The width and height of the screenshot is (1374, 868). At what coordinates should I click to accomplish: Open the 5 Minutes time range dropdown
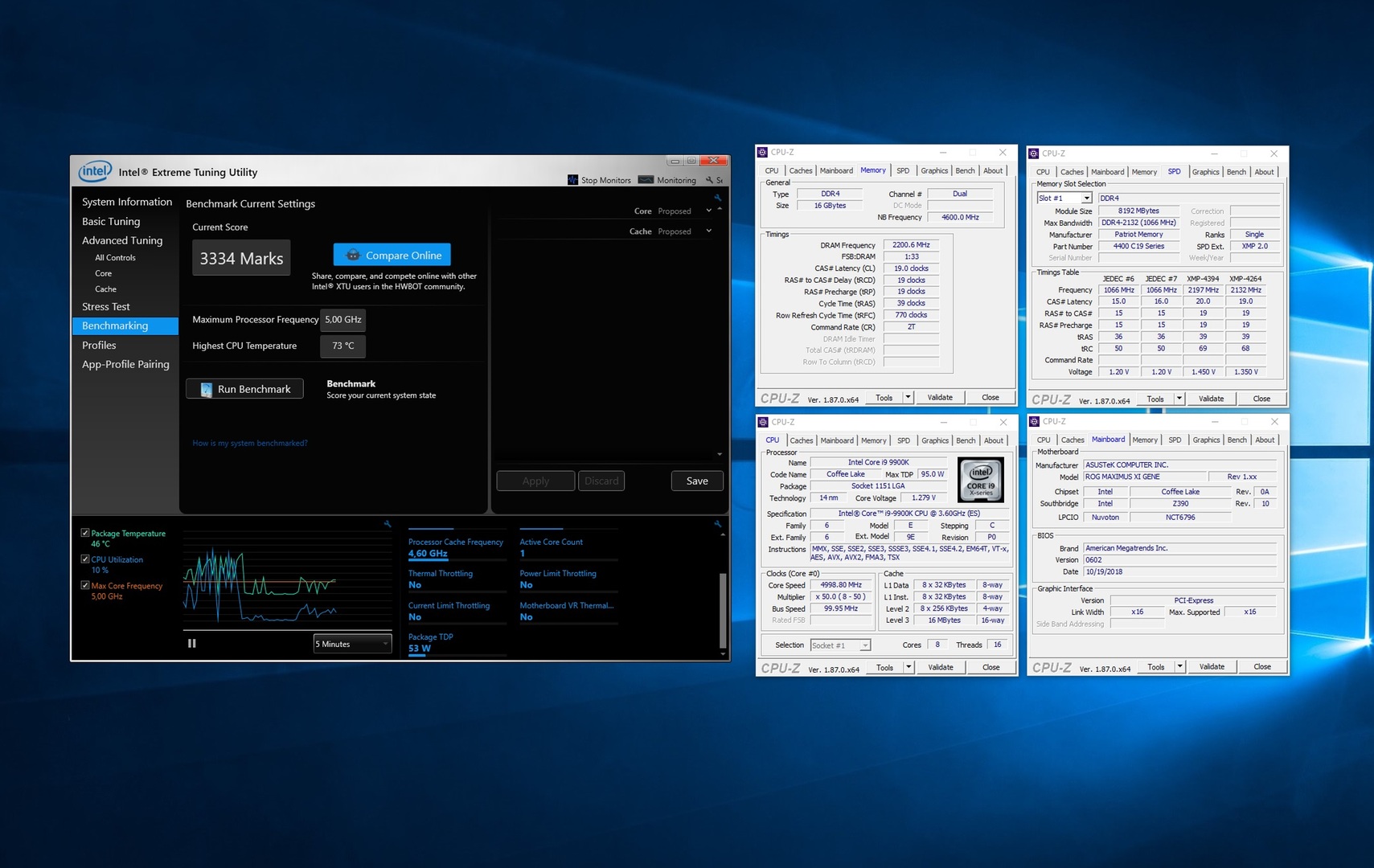coord(352,644)
